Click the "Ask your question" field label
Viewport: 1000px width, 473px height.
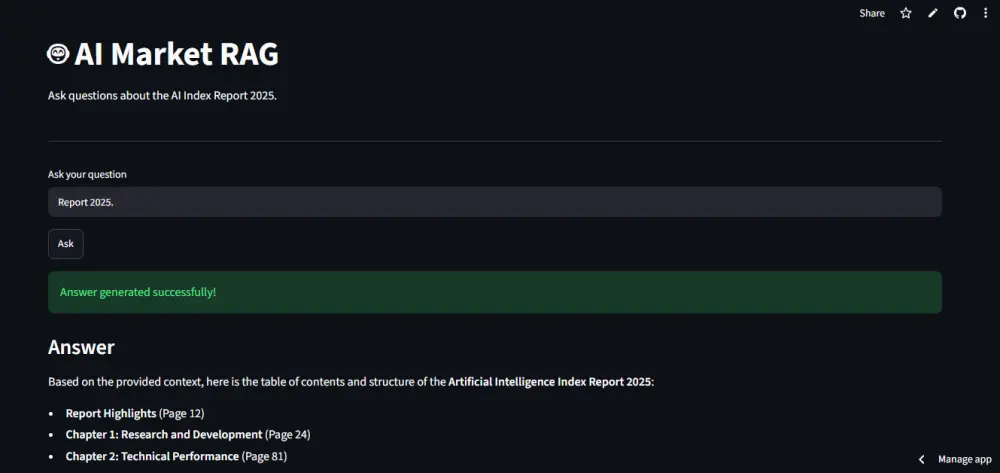[x=87, y=175]
